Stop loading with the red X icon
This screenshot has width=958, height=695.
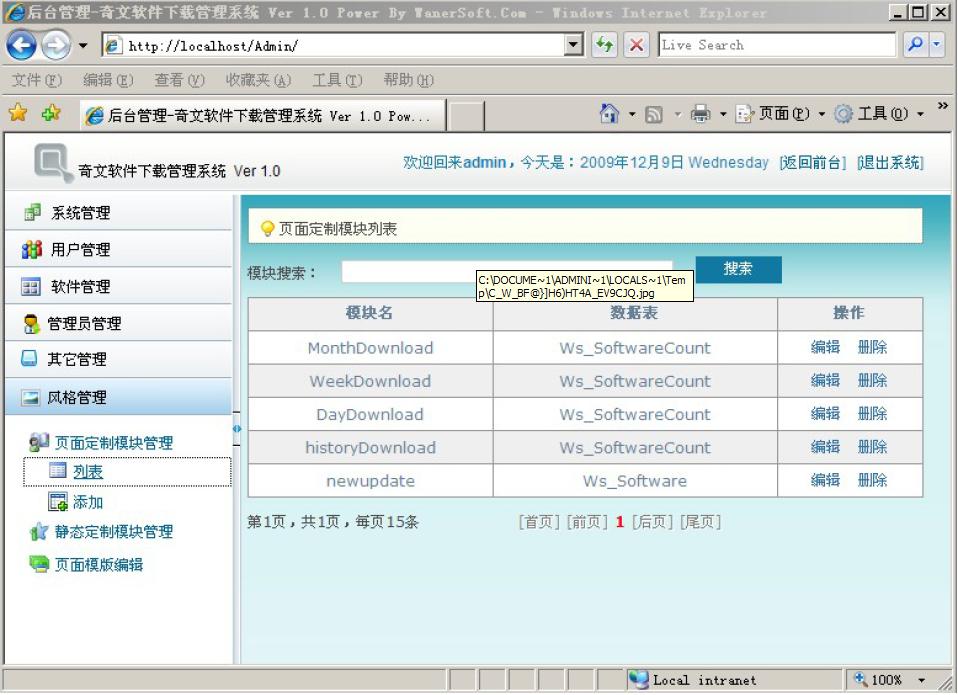tap(636, 45)
